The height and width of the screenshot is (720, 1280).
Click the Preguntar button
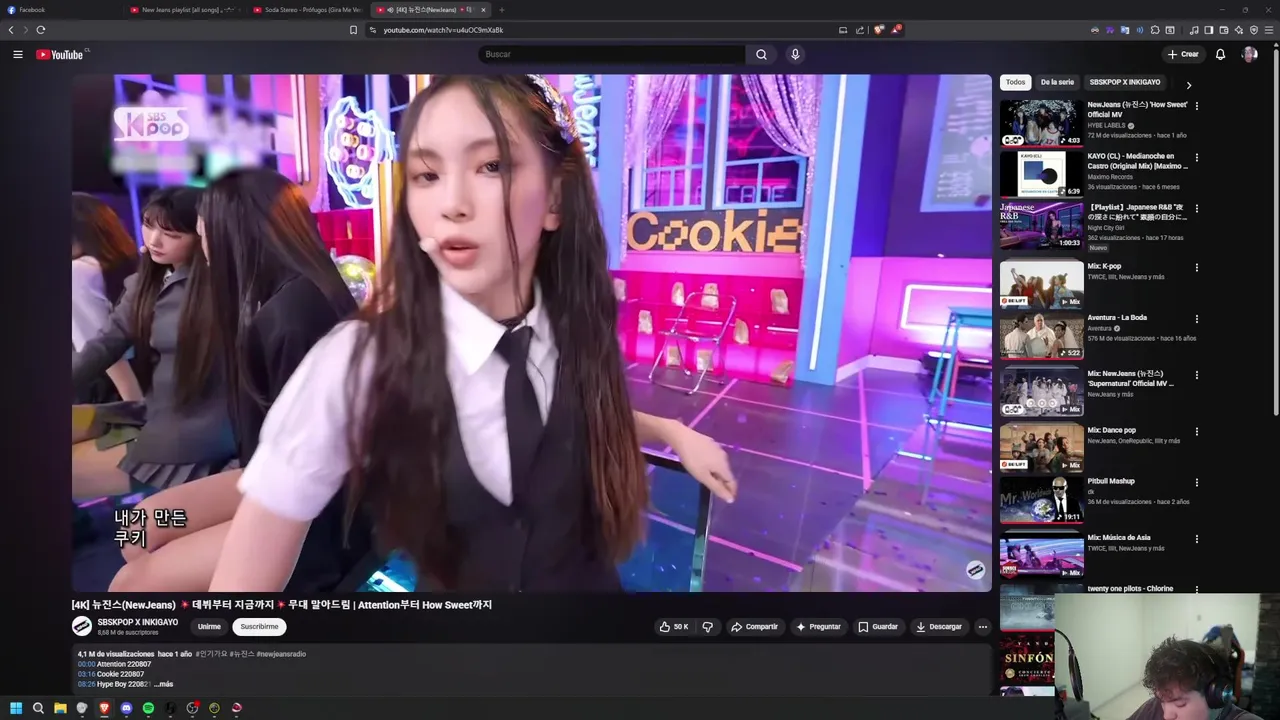pyautogui.click(x=818, y=627)
